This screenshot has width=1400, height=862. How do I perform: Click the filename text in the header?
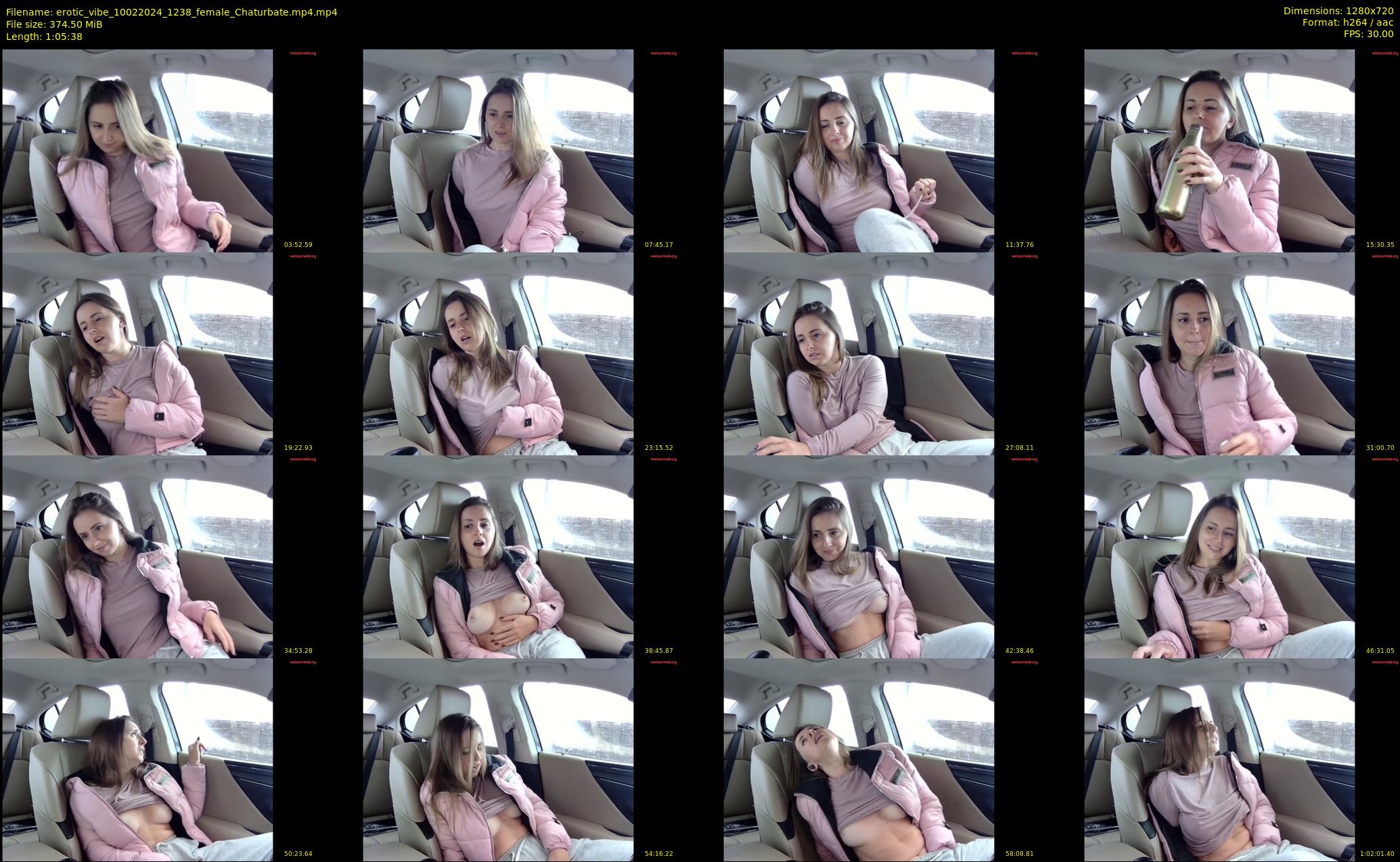tap(172, 12)
